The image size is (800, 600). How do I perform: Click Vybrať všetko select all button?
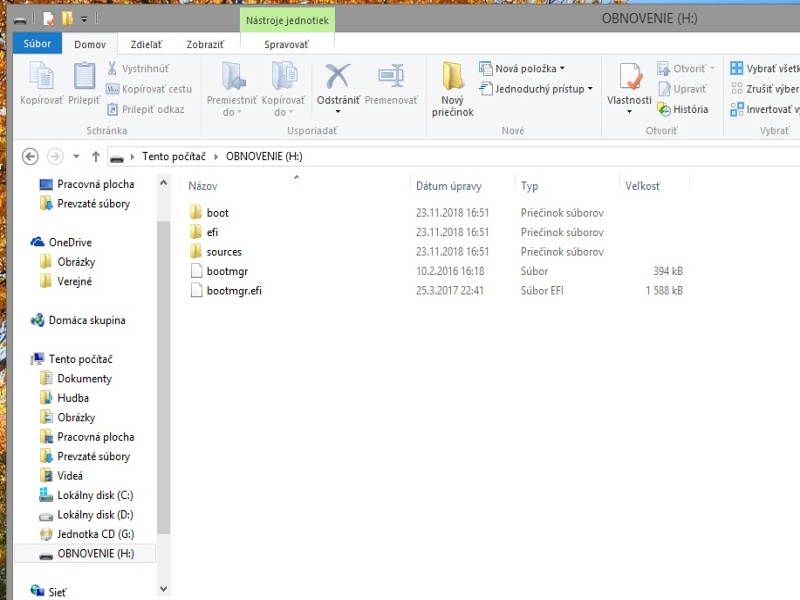(765, 68)
